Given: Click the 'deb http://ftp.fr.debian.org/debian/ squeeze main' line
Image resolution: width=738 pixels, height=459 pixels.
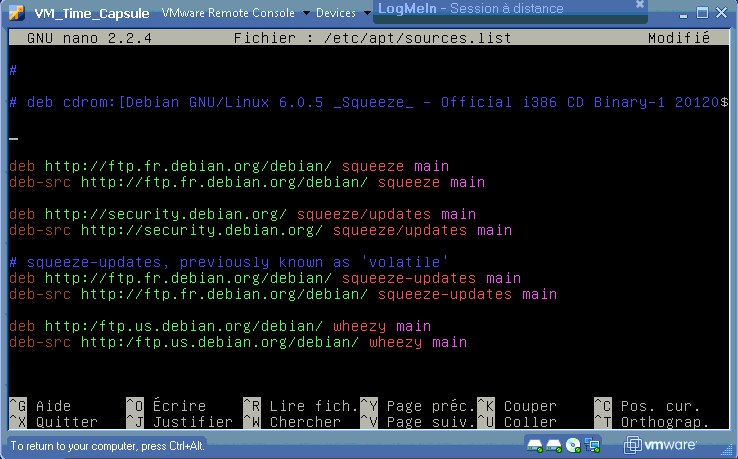Looking at the screenshot, I should (229, 166).
